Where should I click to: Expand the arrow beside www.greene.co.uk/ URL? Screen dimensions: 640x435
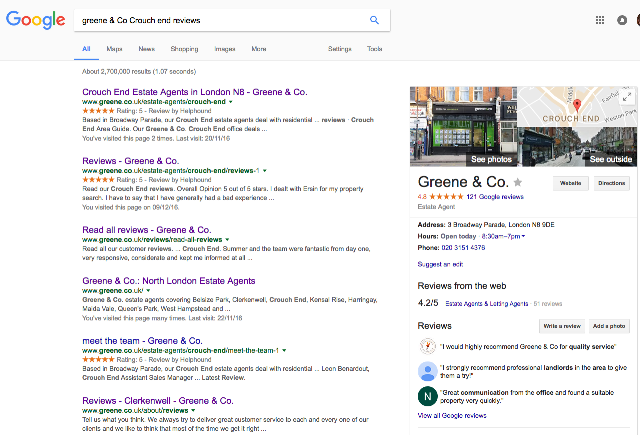point(148,291)
